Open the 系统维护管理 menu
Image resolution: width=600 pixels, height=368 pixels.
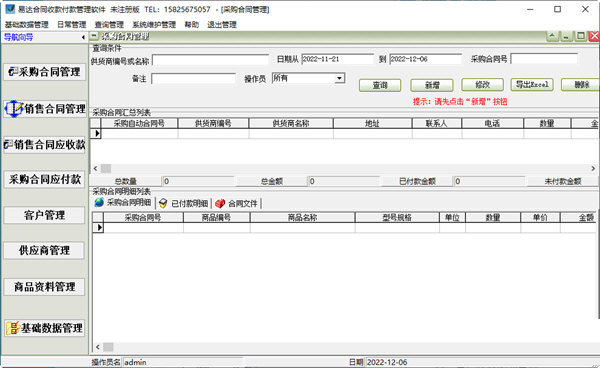(x=154, y=24)
